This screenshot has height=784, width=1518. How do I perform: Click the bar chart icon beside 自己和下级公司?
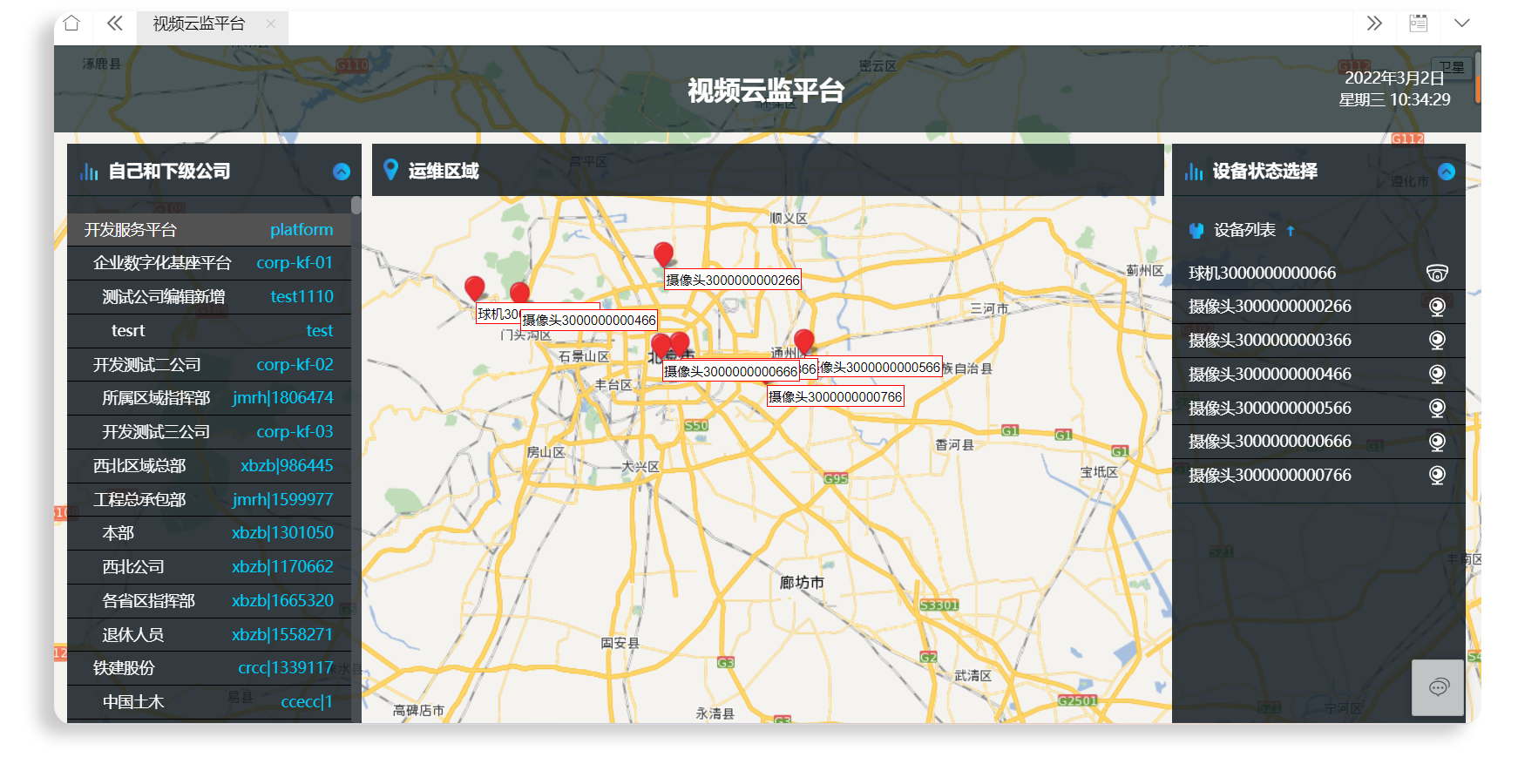(89, 172)
